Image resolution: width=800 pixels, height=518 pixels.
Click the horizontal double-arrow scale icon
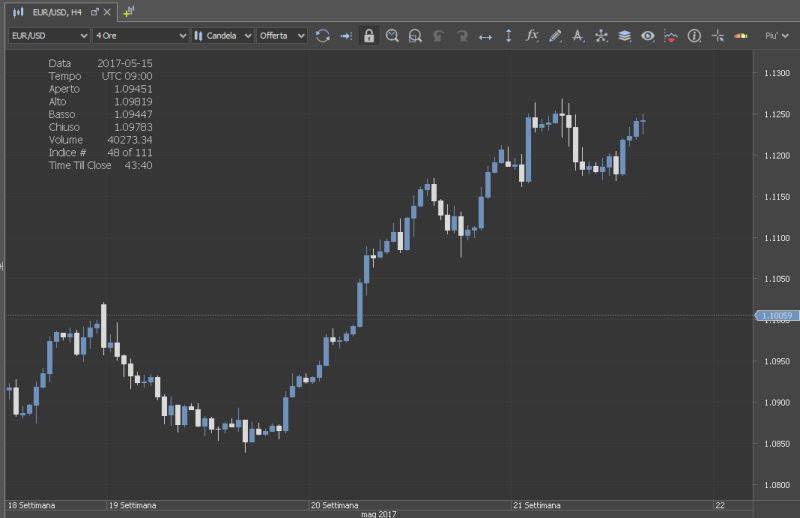pyautogui.click(x=485, y=36)
